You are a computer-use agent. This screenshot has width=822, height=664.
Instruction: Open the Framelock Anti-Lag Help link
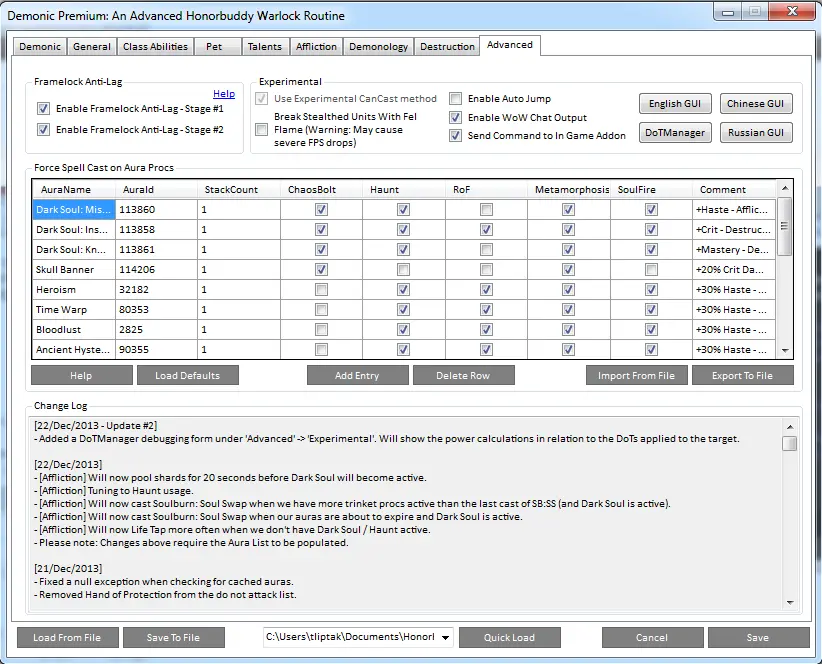point(224,94)
